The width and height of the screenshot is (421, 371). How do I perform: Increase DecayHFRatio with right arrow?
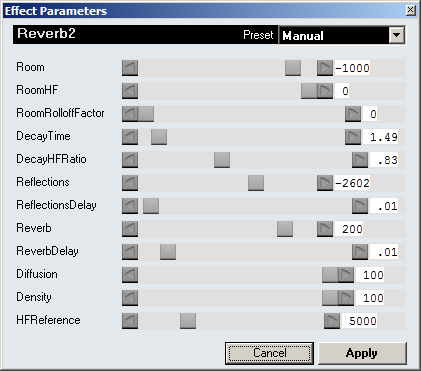pos(360,160)
